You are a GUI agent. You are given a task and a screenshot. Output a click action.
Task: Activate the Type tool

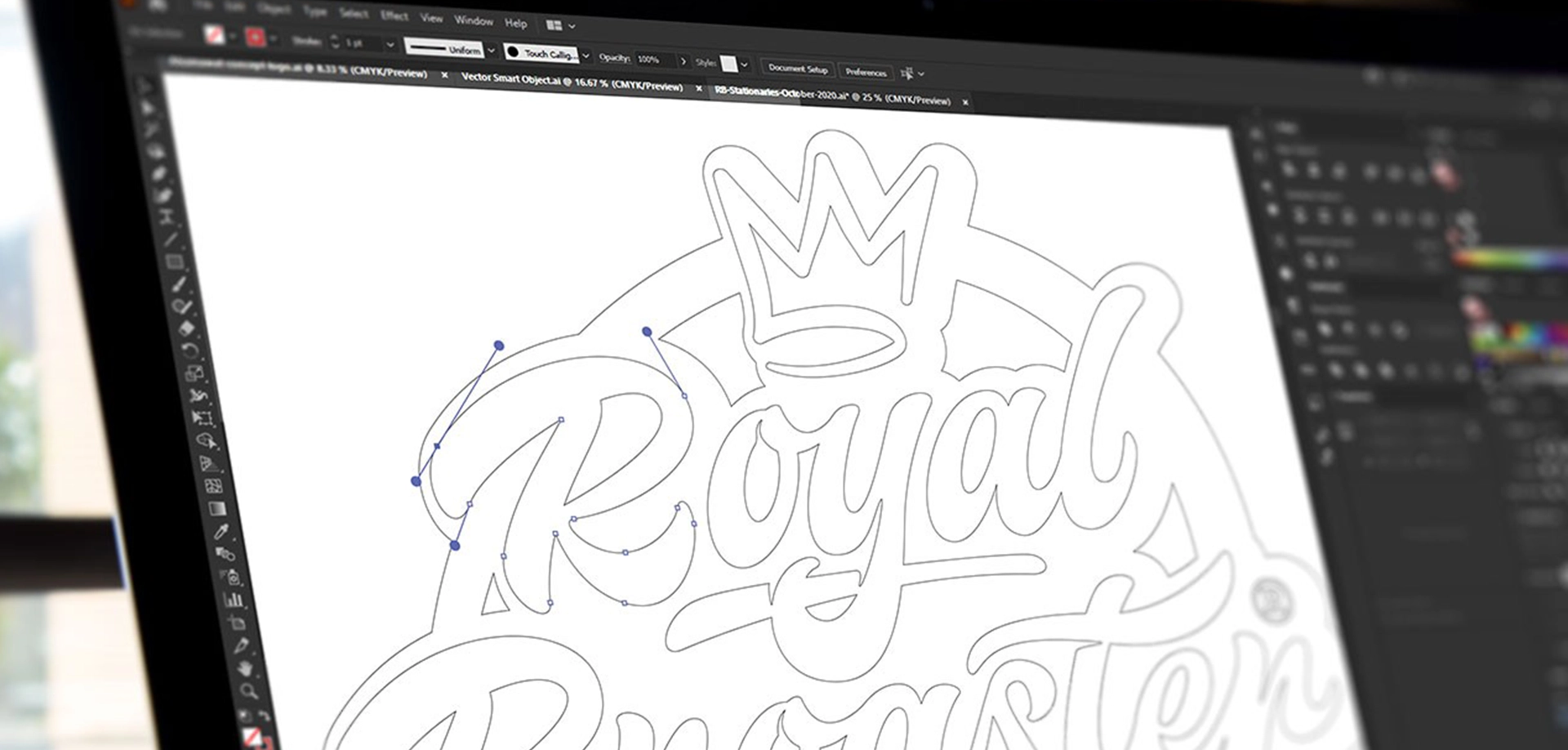(x=166, y=214)
